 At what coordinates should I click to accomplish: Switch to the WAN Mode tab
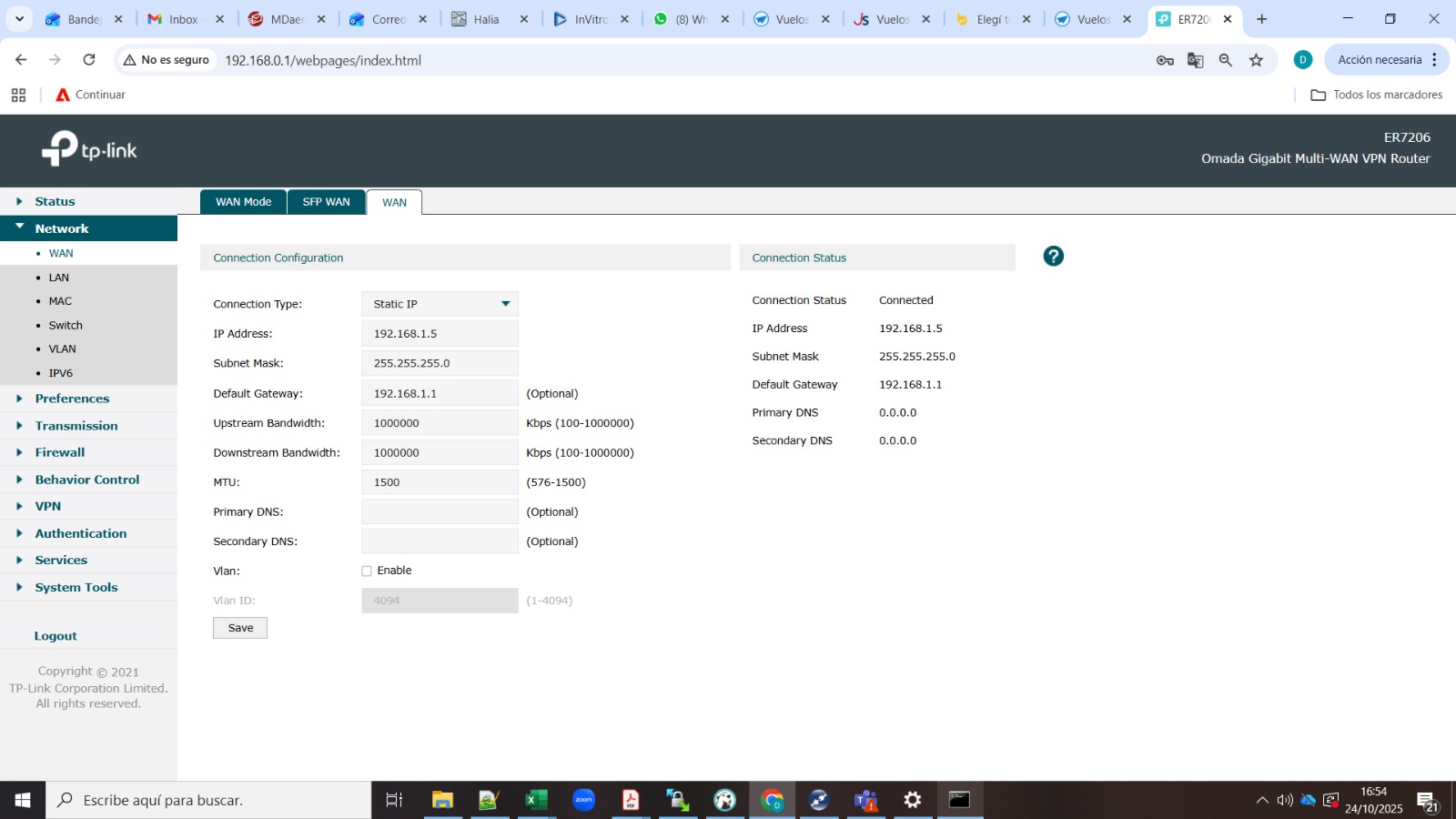(x=243, y=202)
